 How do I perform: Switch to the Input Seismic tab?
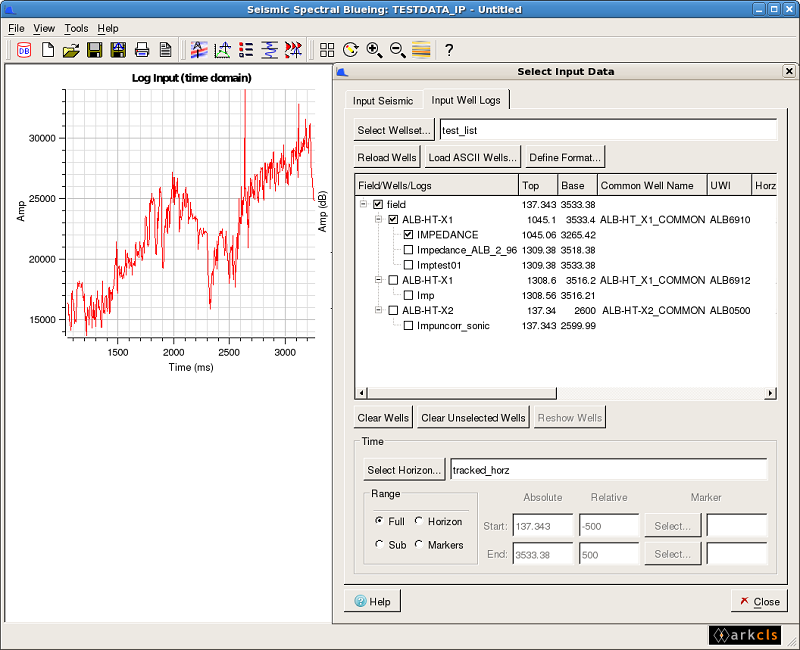pos(382,100)
